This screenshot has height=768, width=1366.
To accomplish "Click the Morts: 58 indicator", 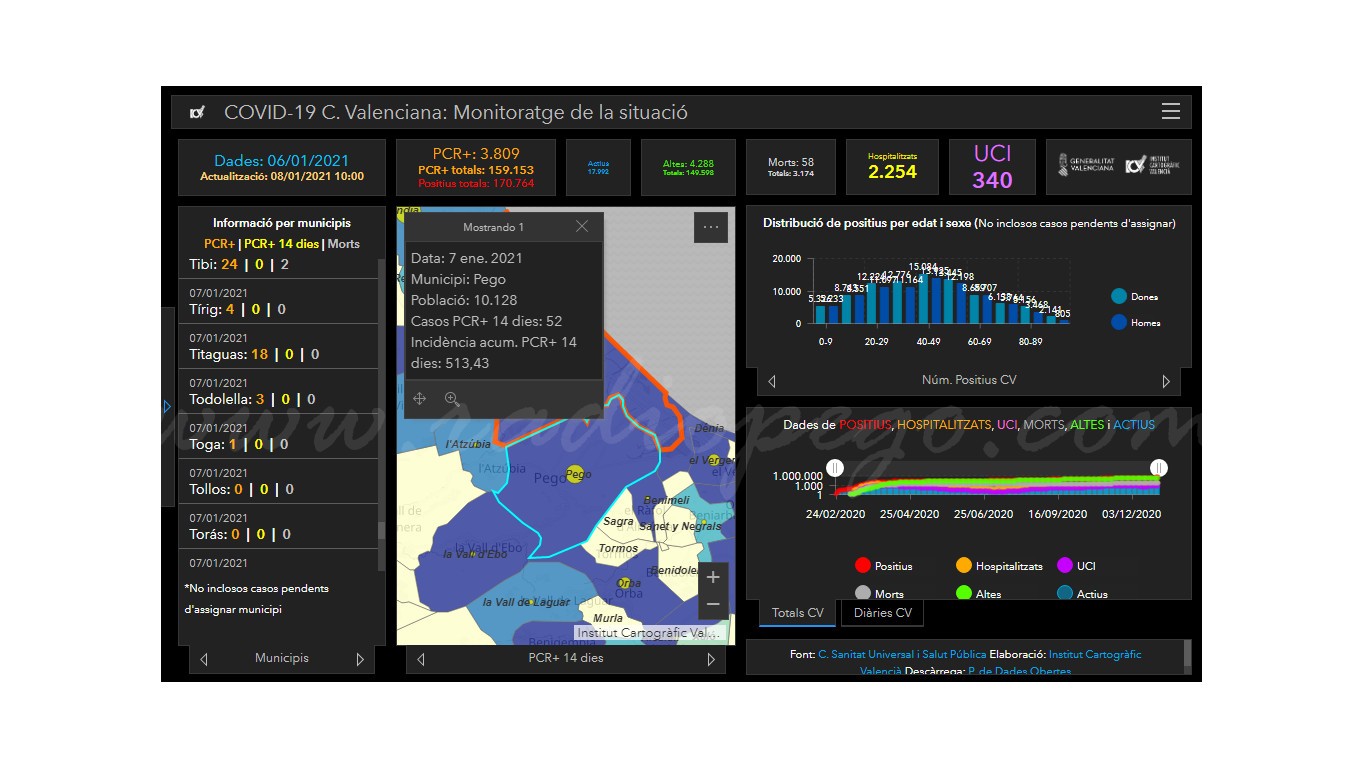I will click(x=791, y=167).
